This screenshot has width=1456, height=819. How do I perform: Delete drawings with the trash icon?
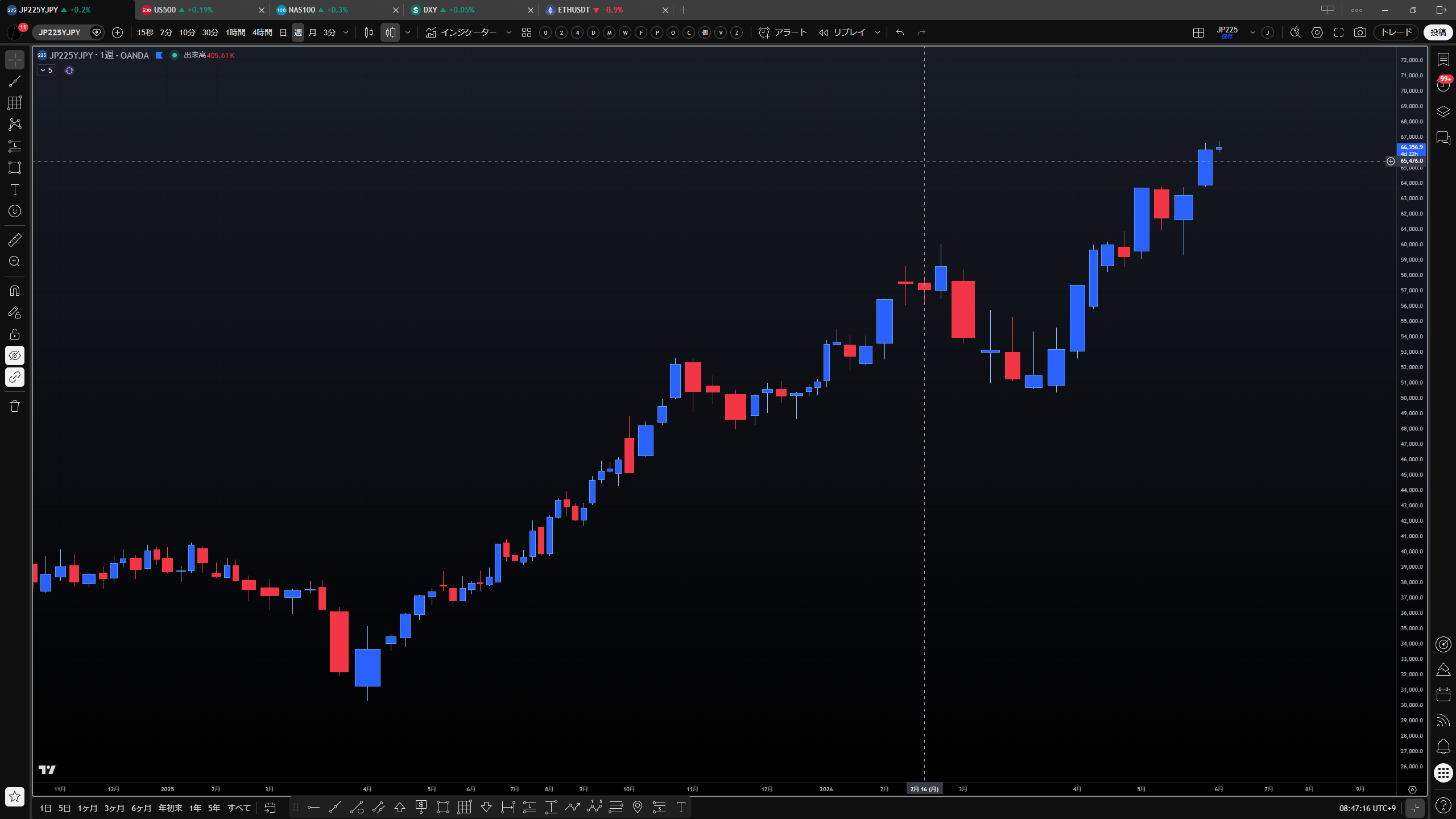click(x=15, y=406)
